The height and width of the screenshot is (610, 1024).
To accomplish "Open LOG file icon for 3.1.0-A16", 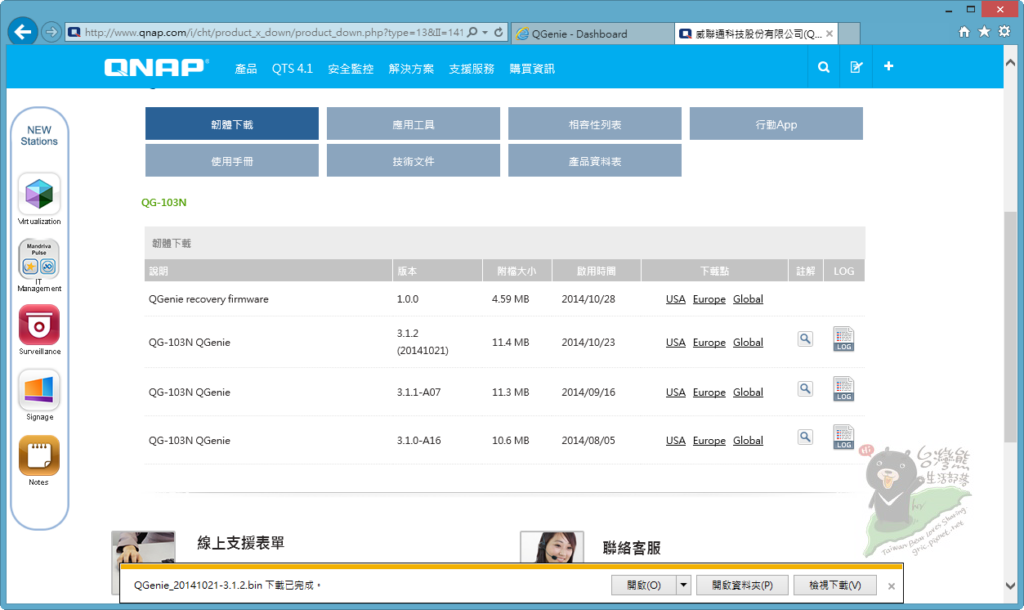I will (x=843, y=437).
